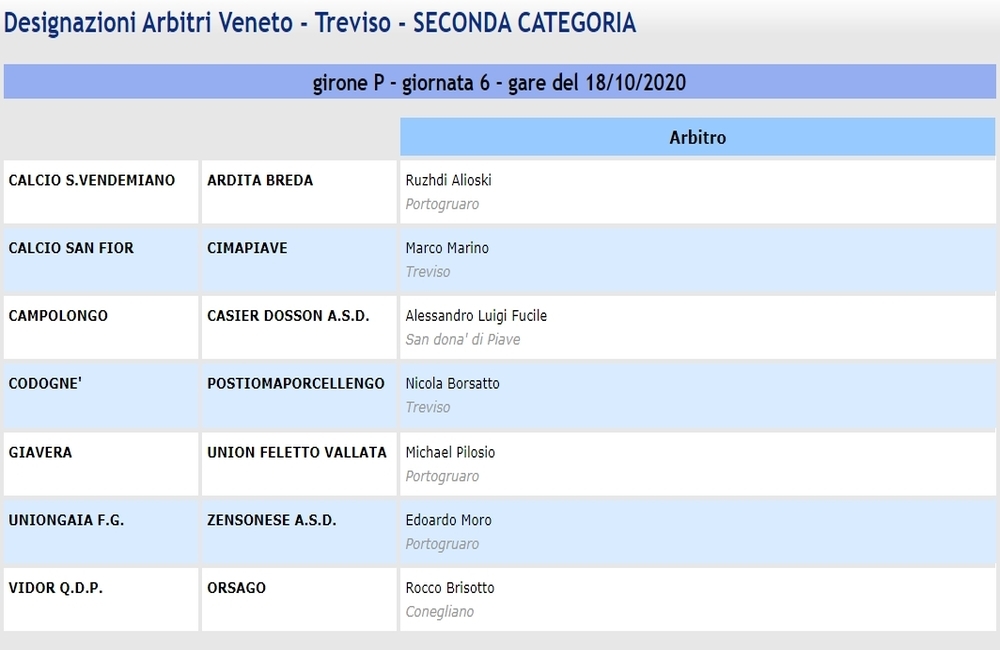Select team UNION FELETTO VALLATA
1000x650 pixels.
[x=297, y=452]
